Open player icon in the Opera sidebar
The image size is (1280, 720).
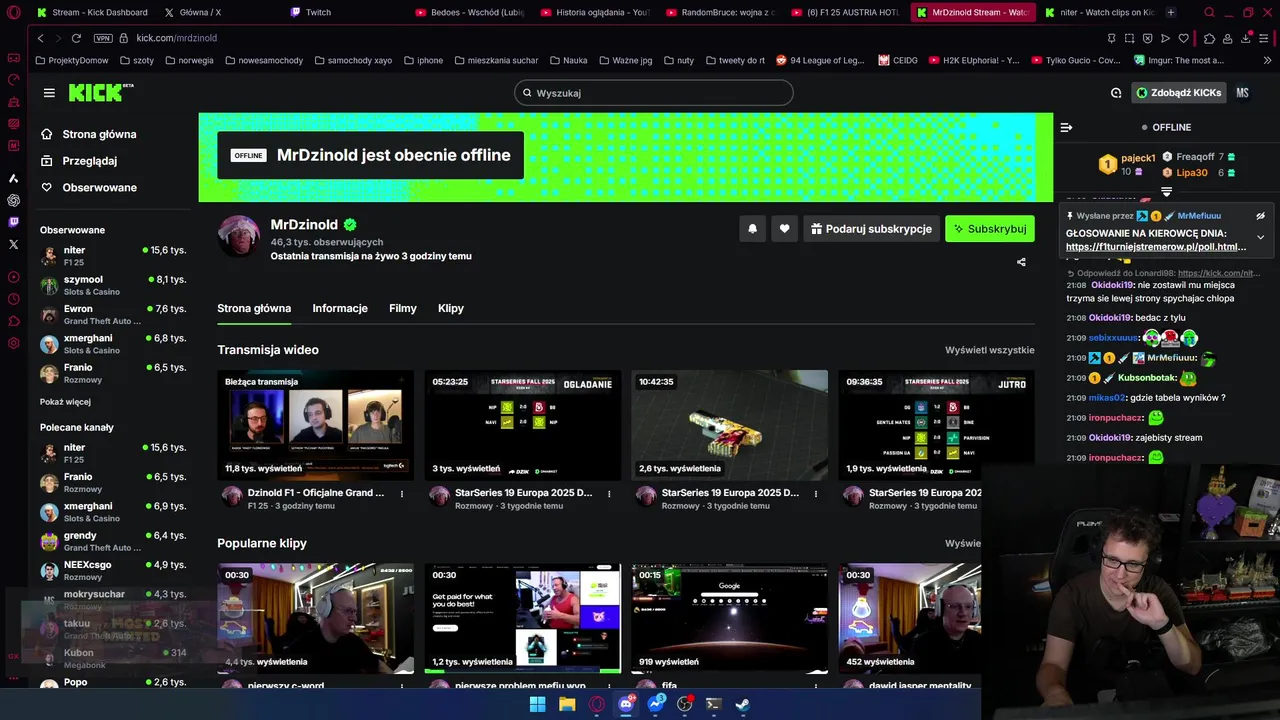13,277
